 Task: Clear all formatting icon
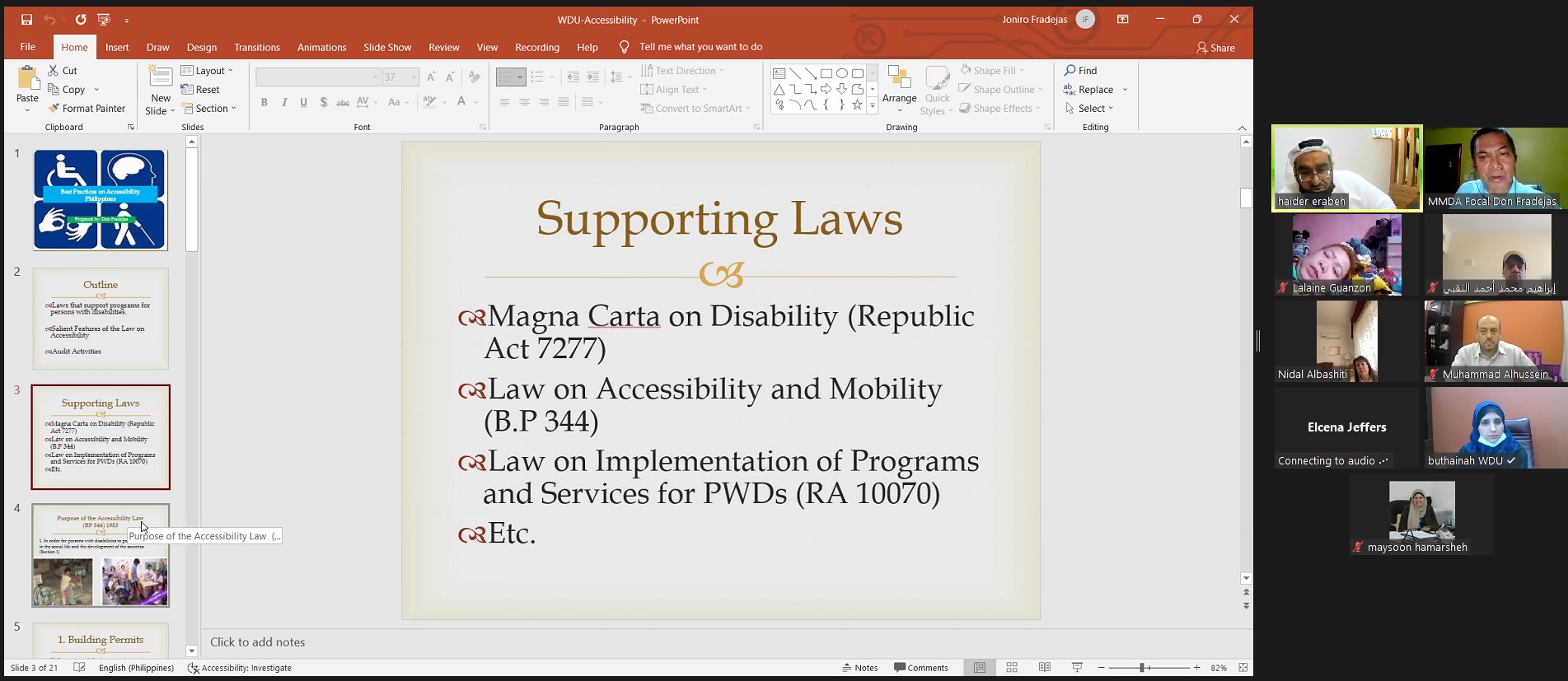474,77
